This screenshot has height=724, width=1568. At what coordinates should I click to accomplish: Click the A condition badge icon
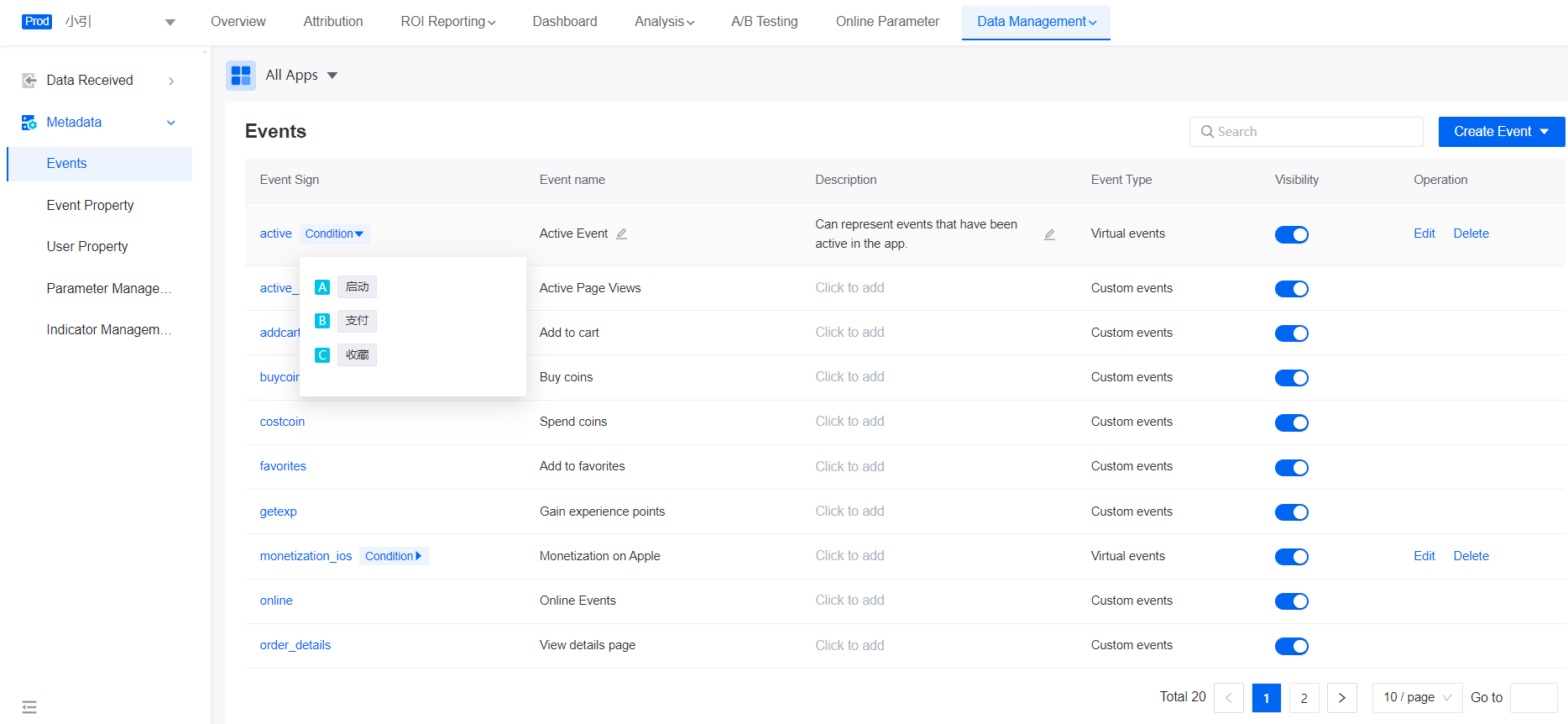click(x=322, y=287)
